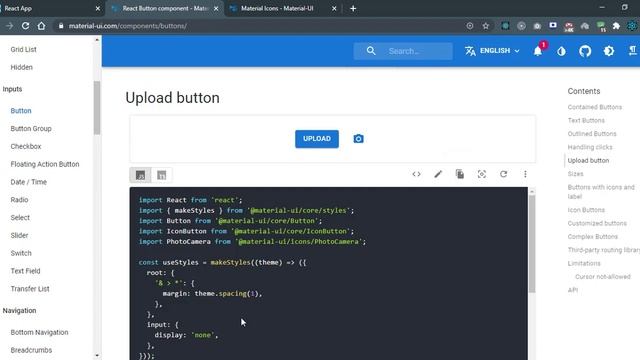Collapse the Inputs section

coord(12,89)
